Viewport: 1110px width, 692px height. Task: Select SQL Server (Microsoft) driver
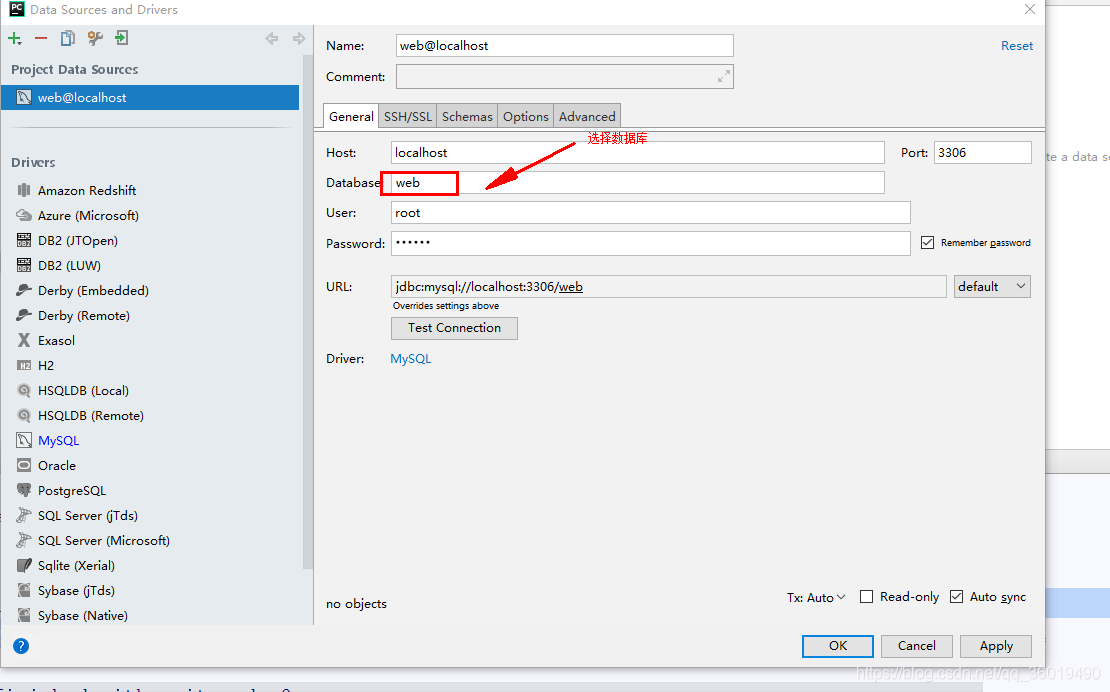tap(103, 541)
